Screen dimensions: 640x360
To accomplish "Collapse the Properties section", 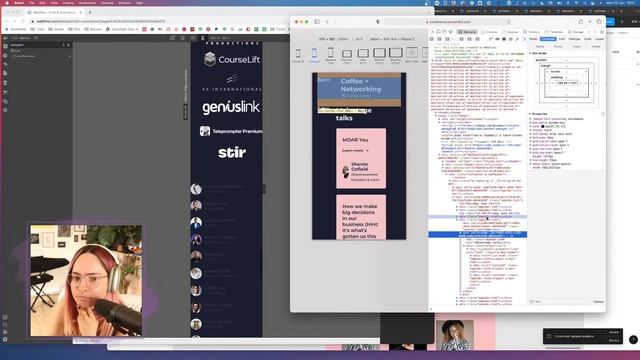I will tap(530, 114).
